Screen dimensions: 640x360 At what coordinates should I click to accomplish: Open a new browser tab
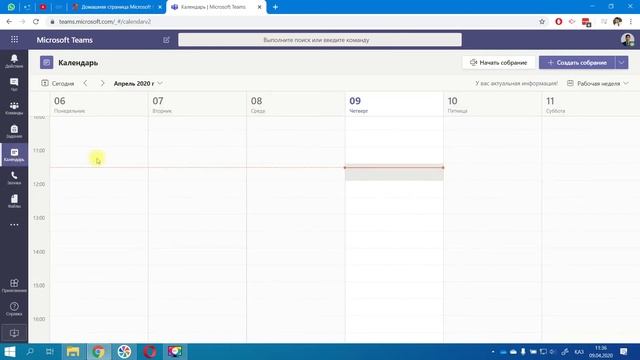[276, 7]
